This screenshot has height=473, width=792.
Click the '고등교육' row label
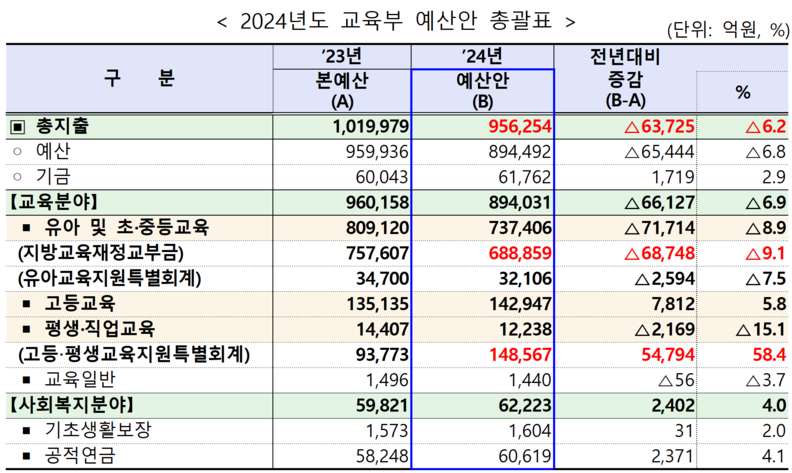coord(80,303)
